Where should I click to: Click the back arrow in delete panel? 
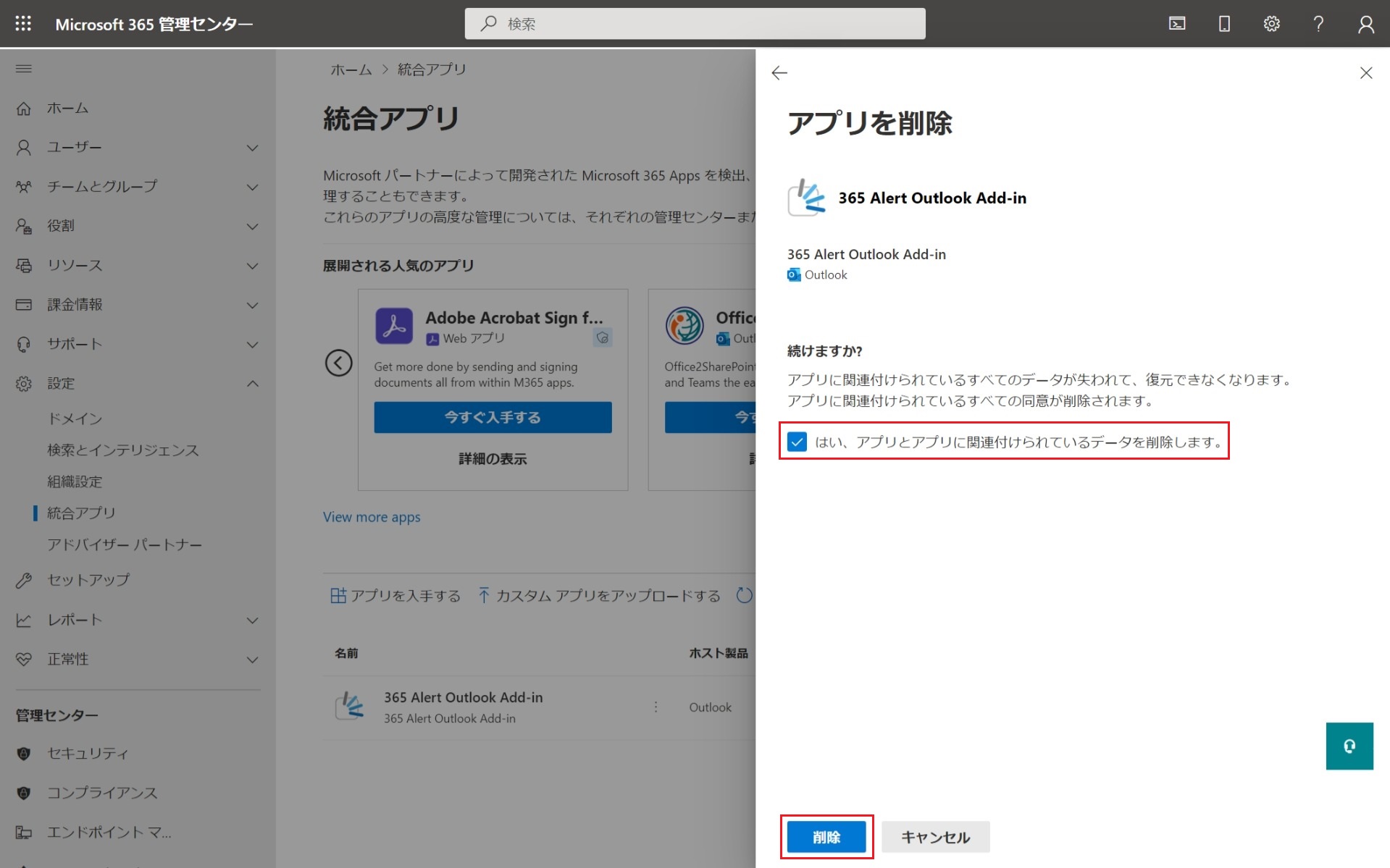coord(779,72)
